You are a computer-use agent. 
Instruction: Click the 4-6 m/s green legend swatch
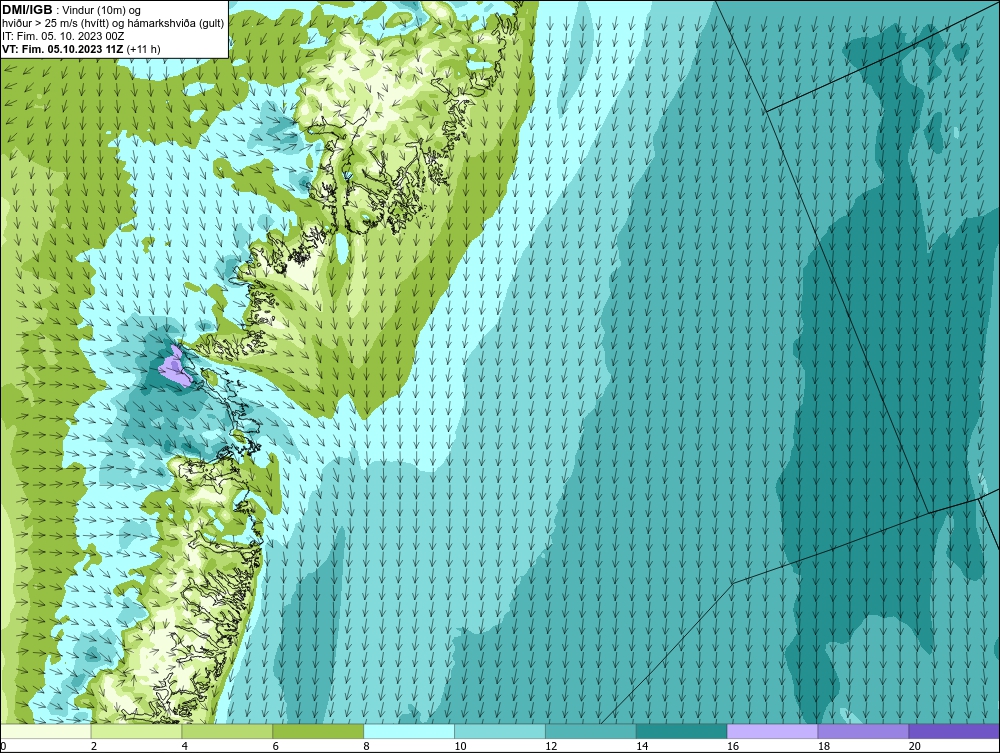[227, 731]
